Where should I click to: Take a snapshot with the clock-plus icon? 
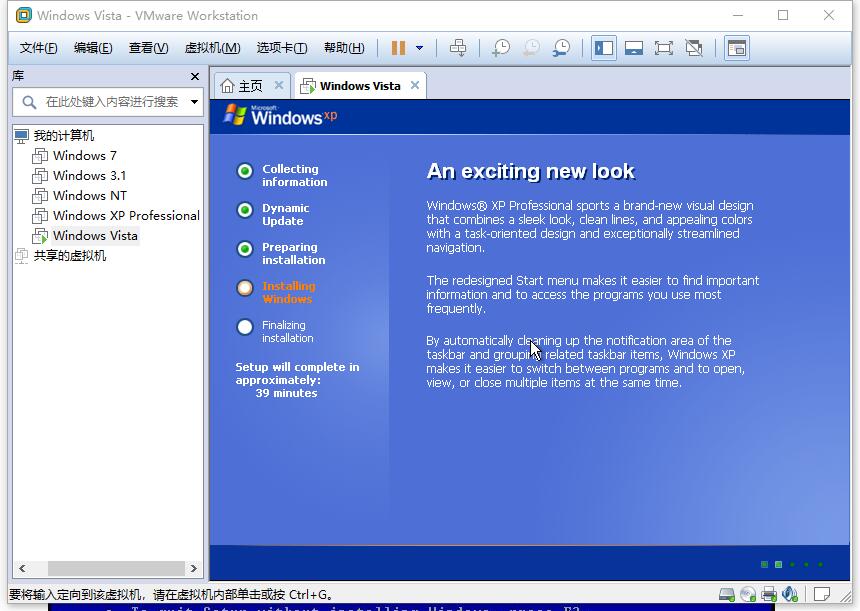[x=501, y=48]
